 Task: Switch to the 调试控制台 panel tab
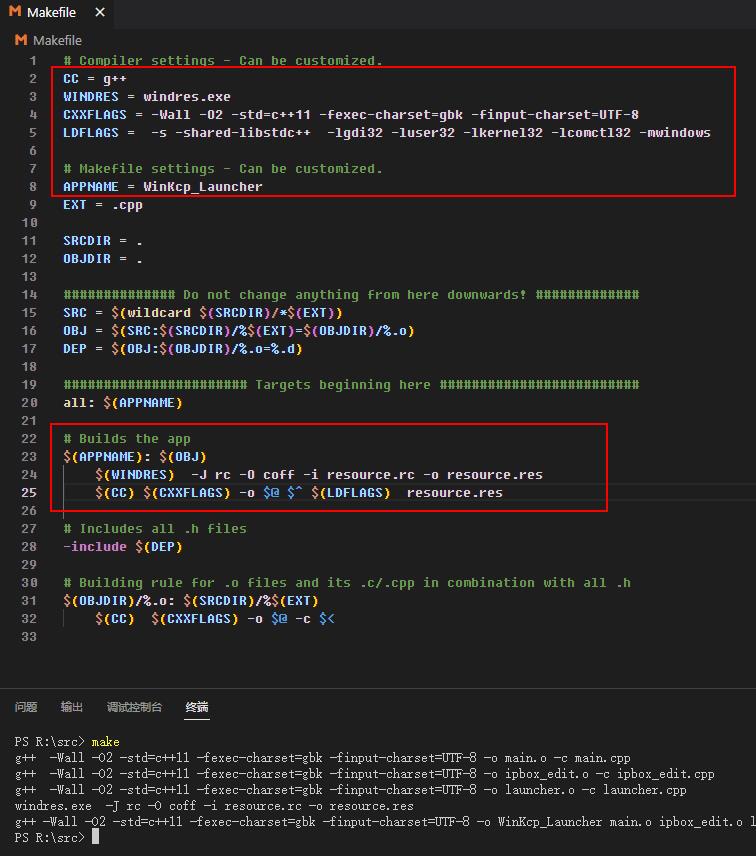click(134, 707)
